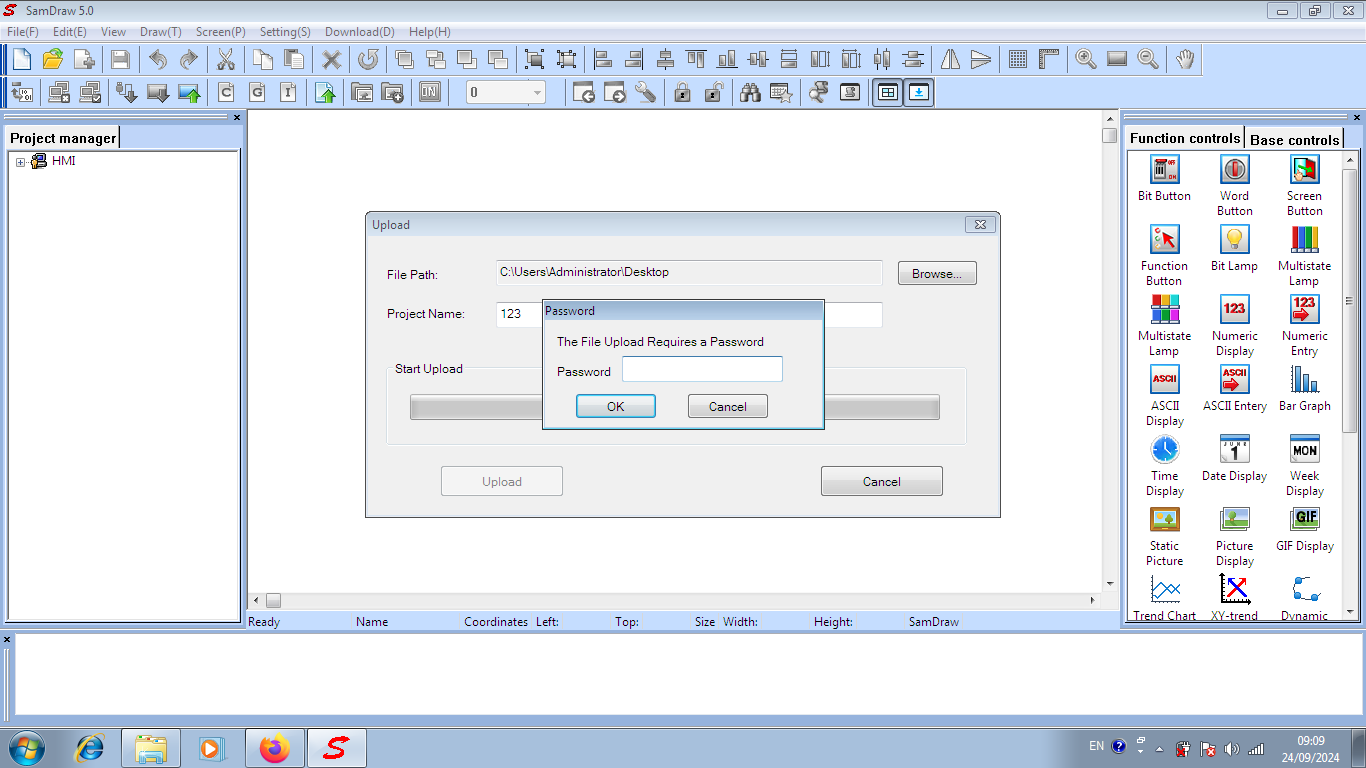Focus the Password input field
This screenshot has width=1366, height=768.
coord(702,370)
